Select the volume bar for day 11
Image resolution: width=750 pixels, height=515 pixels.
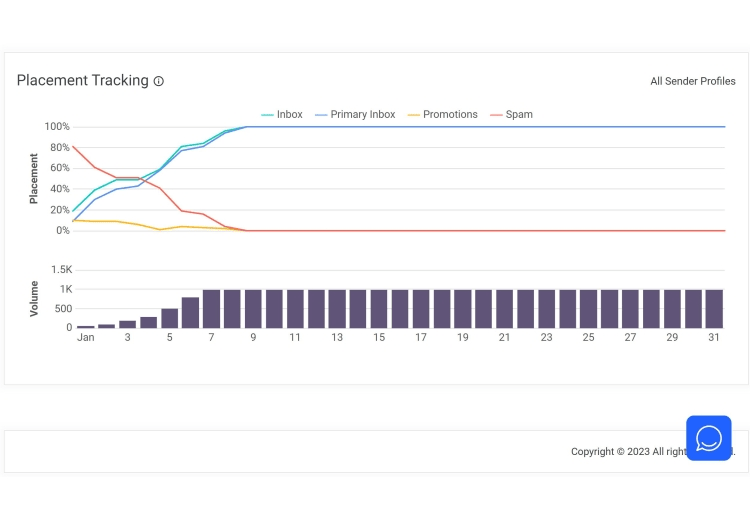click(x=295, y=309)
